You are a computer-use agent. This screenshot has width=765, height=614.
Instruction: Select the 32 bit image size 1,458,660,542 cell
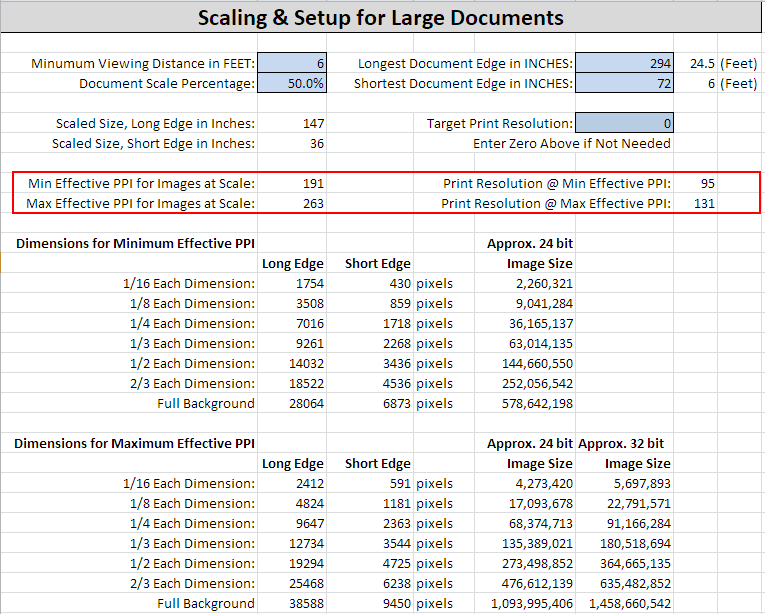(624, 603)
